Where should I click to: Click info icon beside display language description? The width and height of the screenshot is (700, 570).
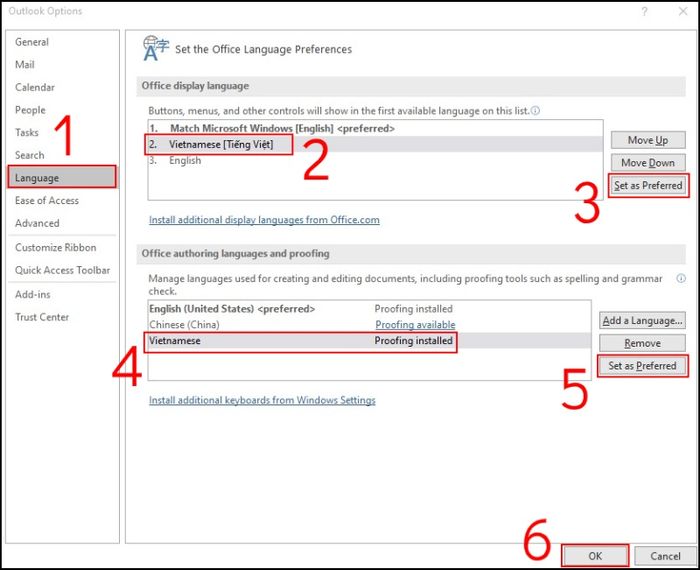535,111
